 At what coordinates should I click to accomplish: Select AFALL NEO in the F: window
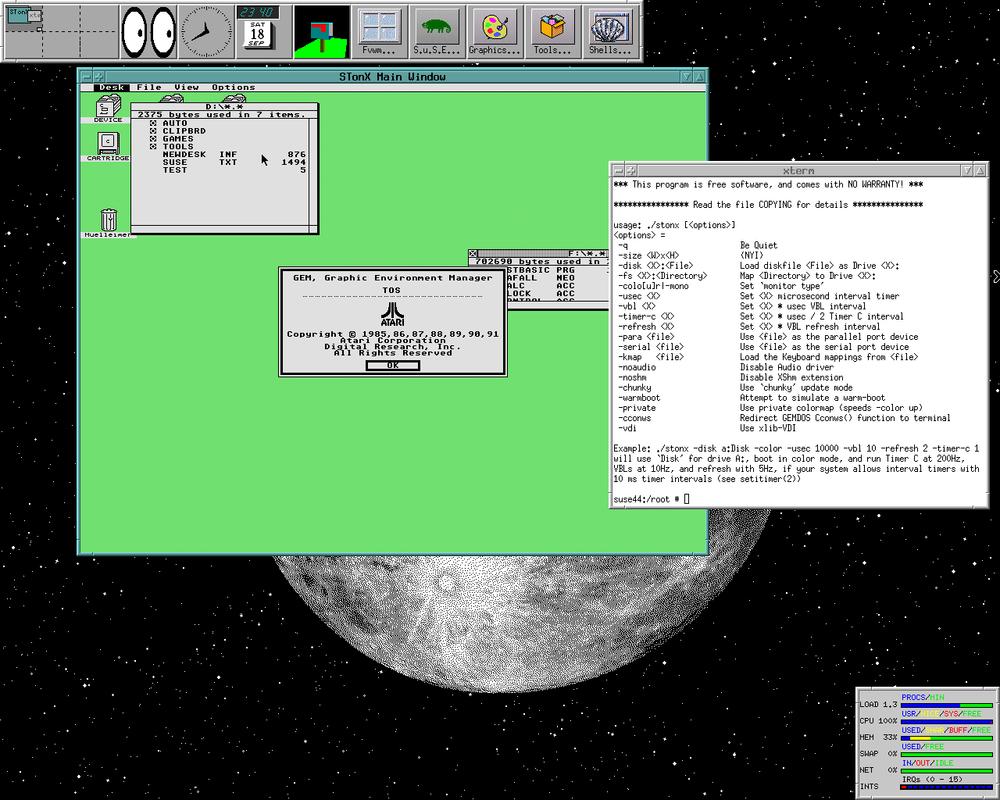point(541,278)
